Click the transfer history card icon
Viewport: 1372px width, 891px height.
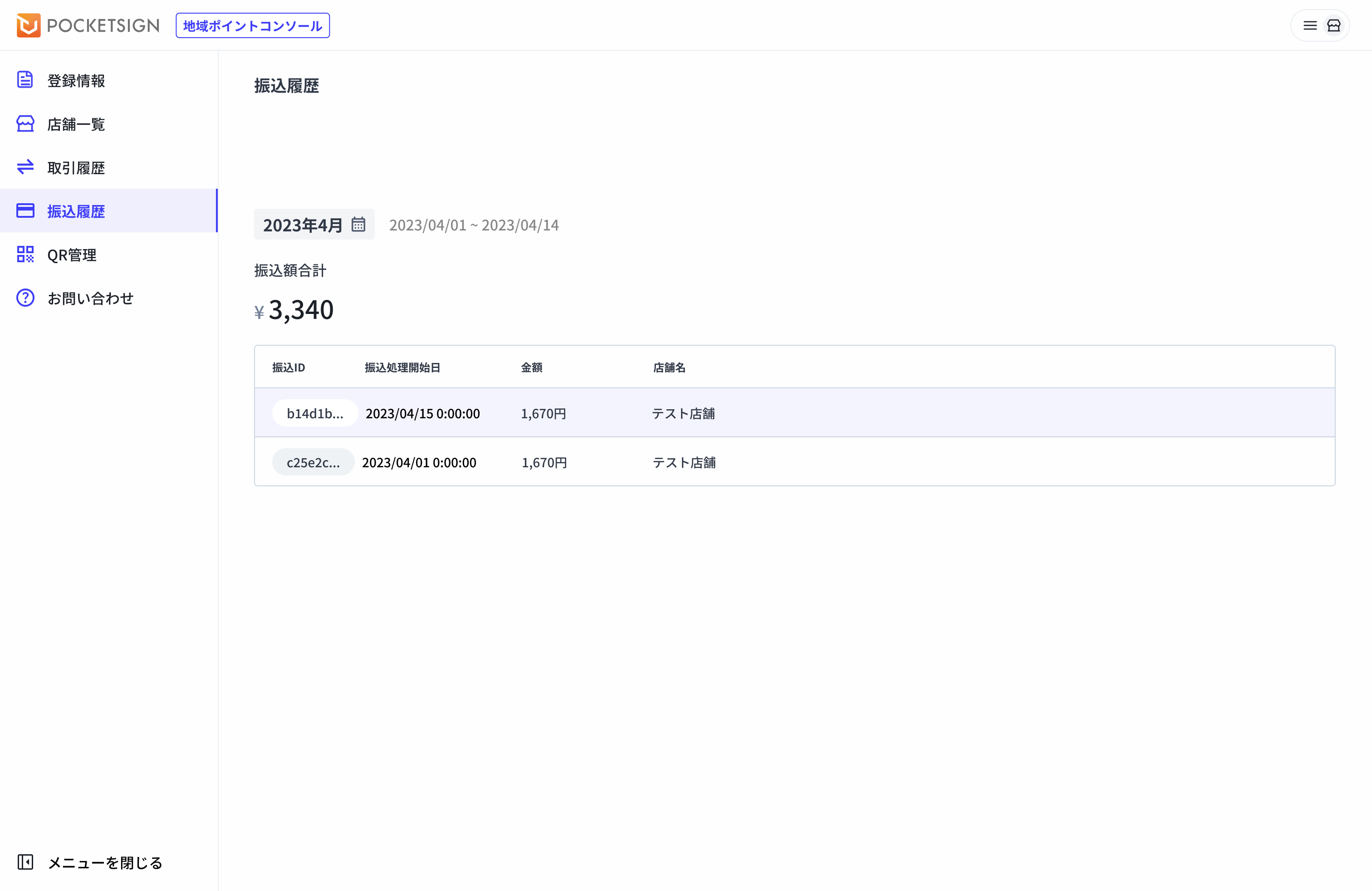pyautogui.click(x=25, y=211)
